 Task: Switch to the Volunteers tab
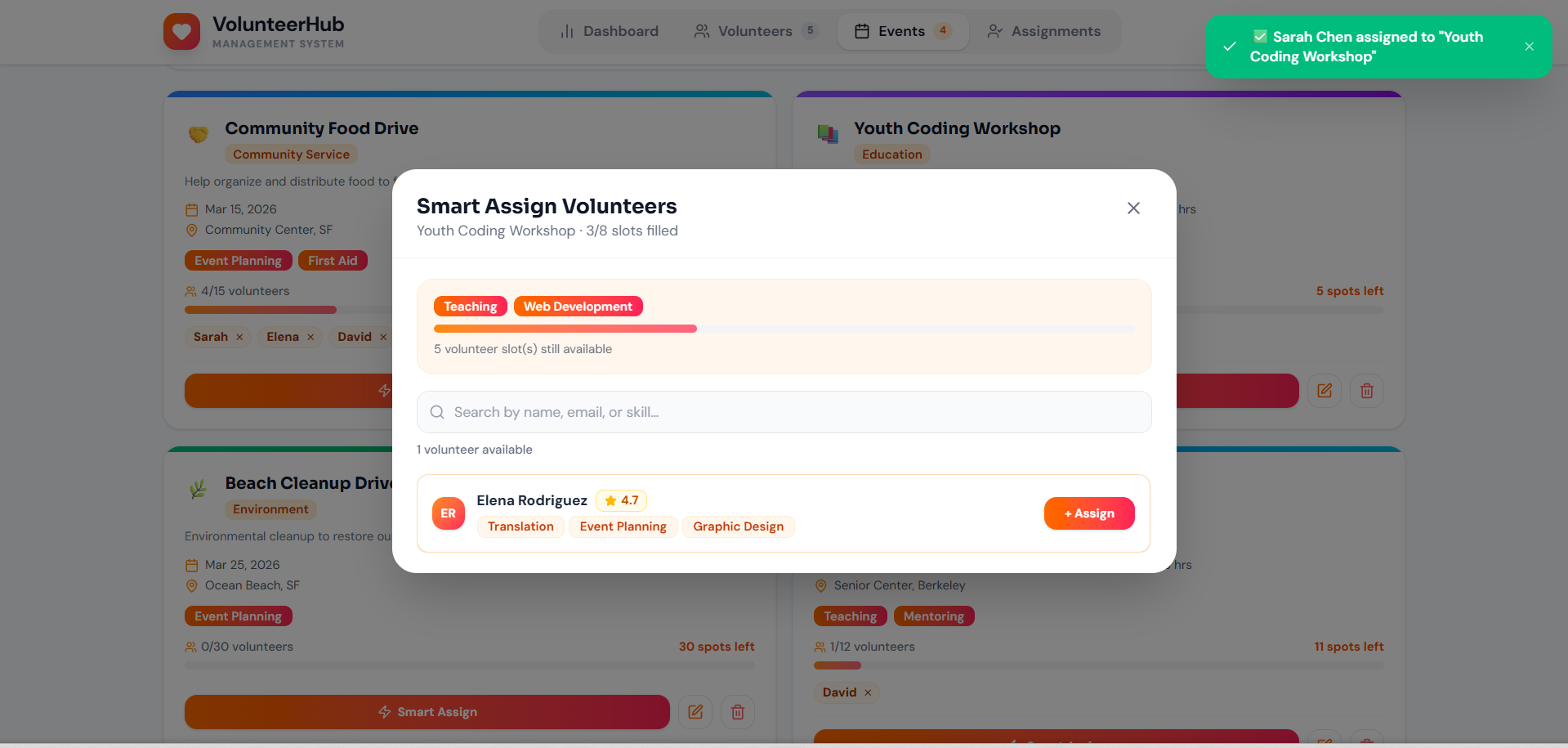754,31
